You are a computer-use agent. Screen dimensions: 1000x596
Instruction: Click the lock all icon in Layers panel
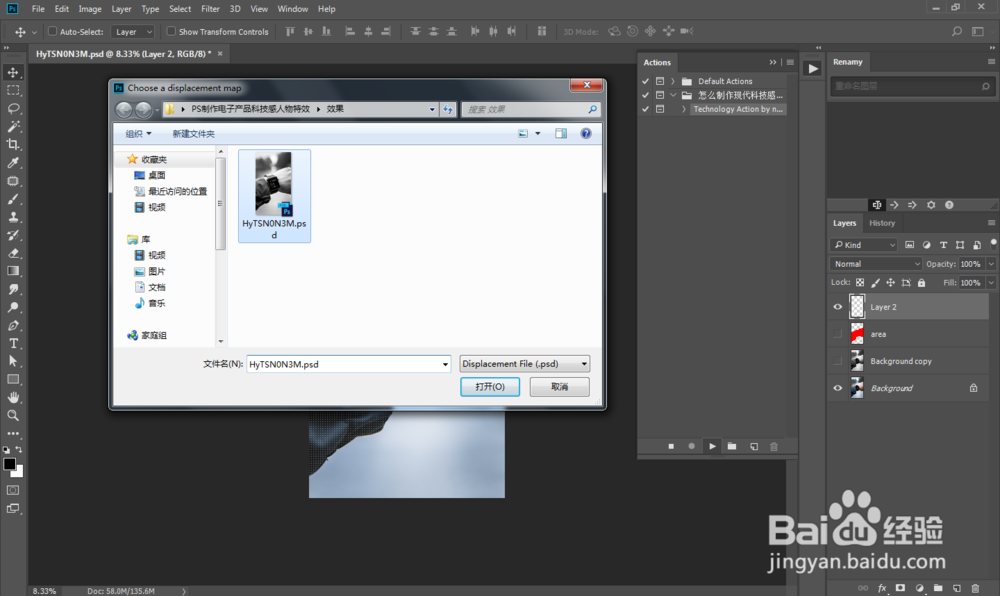[922, 282]
